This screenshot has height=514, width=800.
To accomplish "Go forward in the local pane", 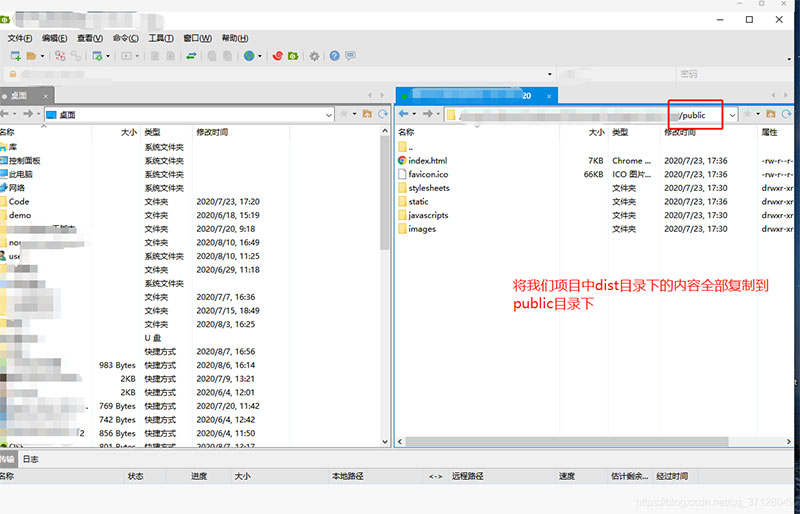I will coord(28,114).
